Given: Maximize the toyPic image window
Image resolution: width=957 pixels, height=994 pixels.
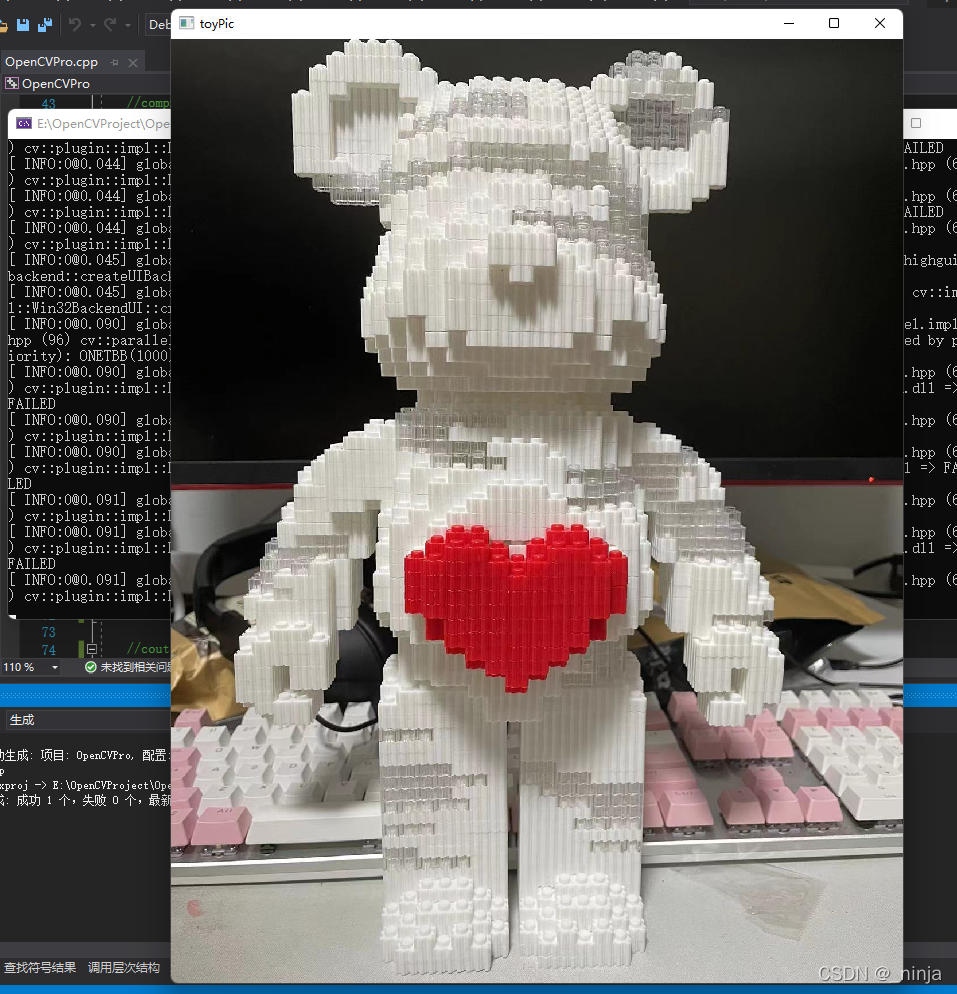Looking at the screenshot, I should pos(834,23).
